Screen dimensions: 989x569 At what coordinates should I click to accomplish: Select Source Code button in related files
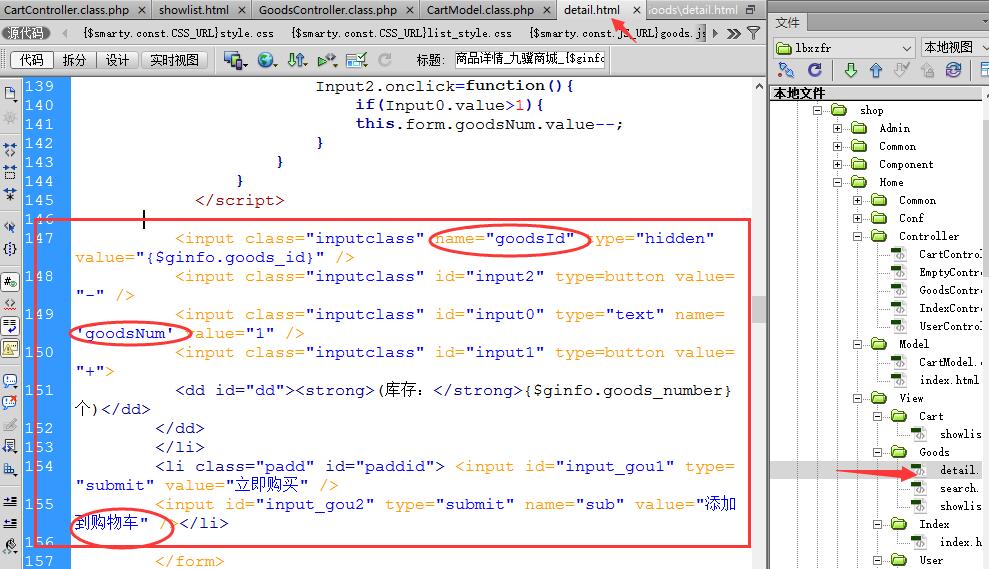[26, 33]
